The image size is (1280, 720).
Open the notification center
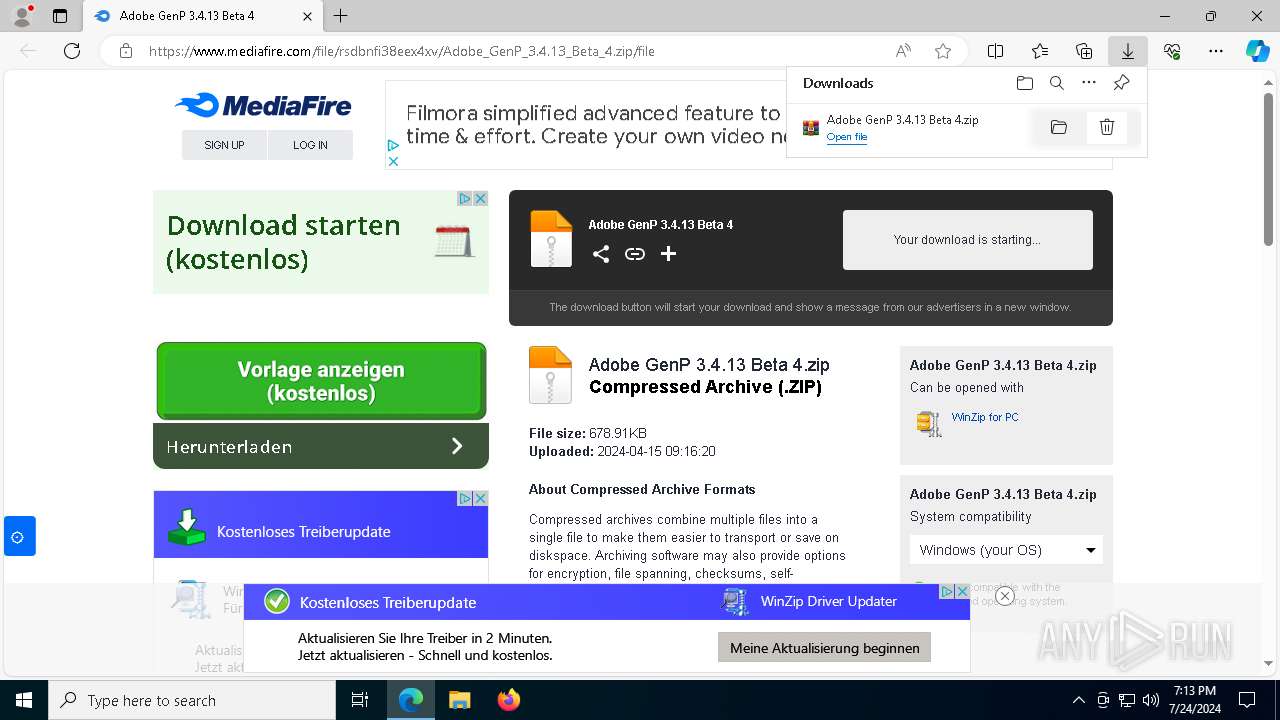point(1247,700)
